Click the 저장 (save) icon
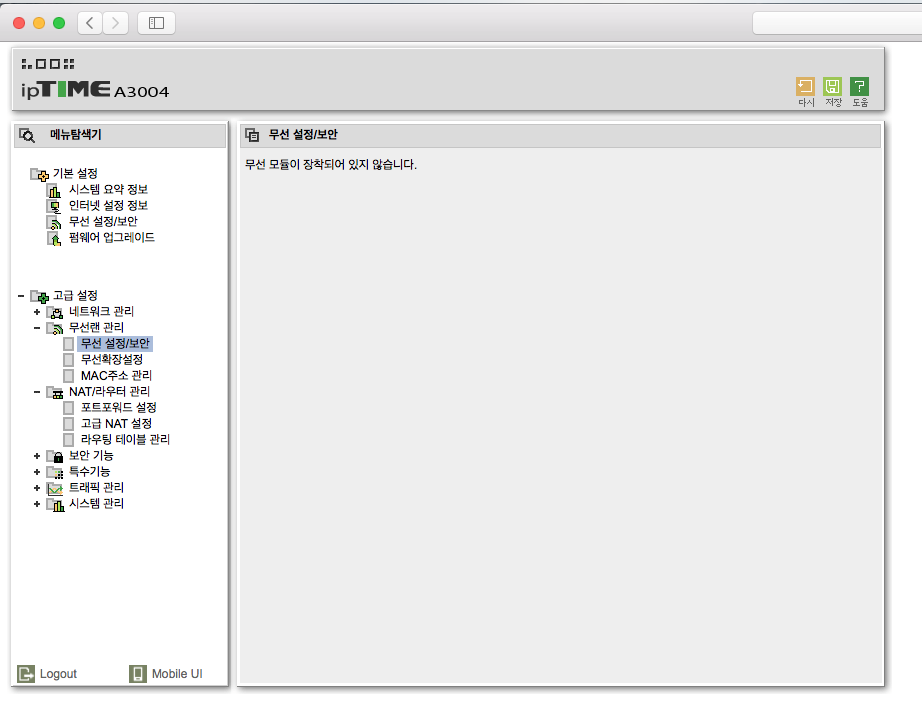This screenshot has width=922, height=725. click(833, 87)
